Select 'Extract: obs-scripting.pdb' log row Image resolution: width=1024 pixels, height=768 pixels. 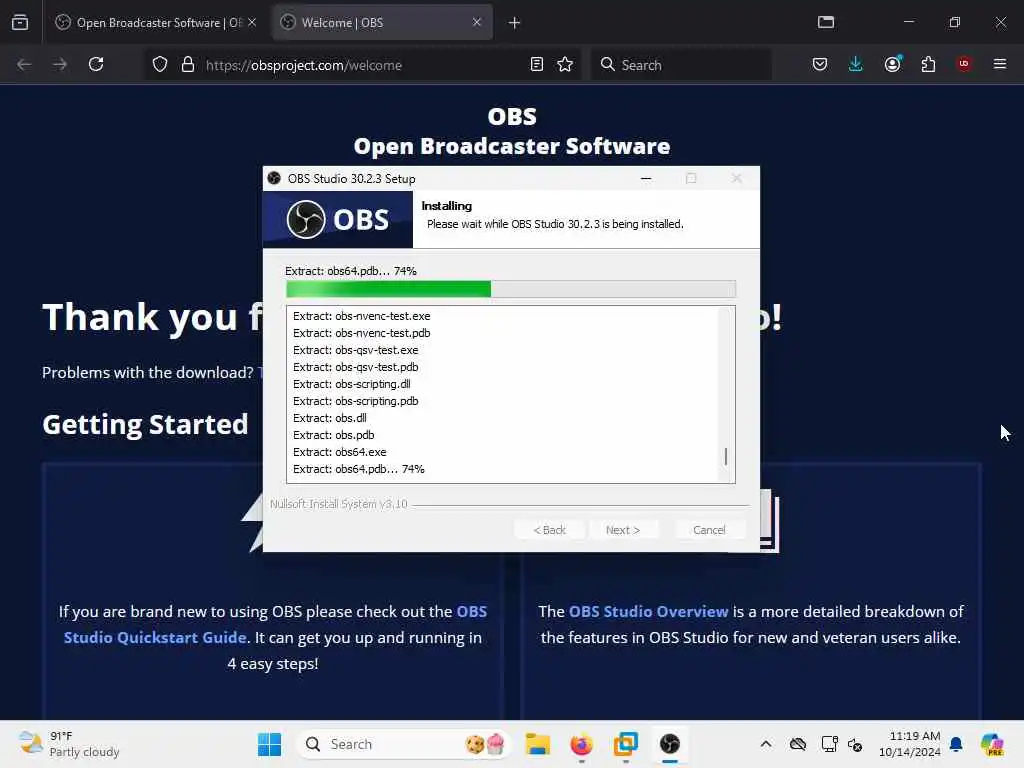click(x=355, y=401)
